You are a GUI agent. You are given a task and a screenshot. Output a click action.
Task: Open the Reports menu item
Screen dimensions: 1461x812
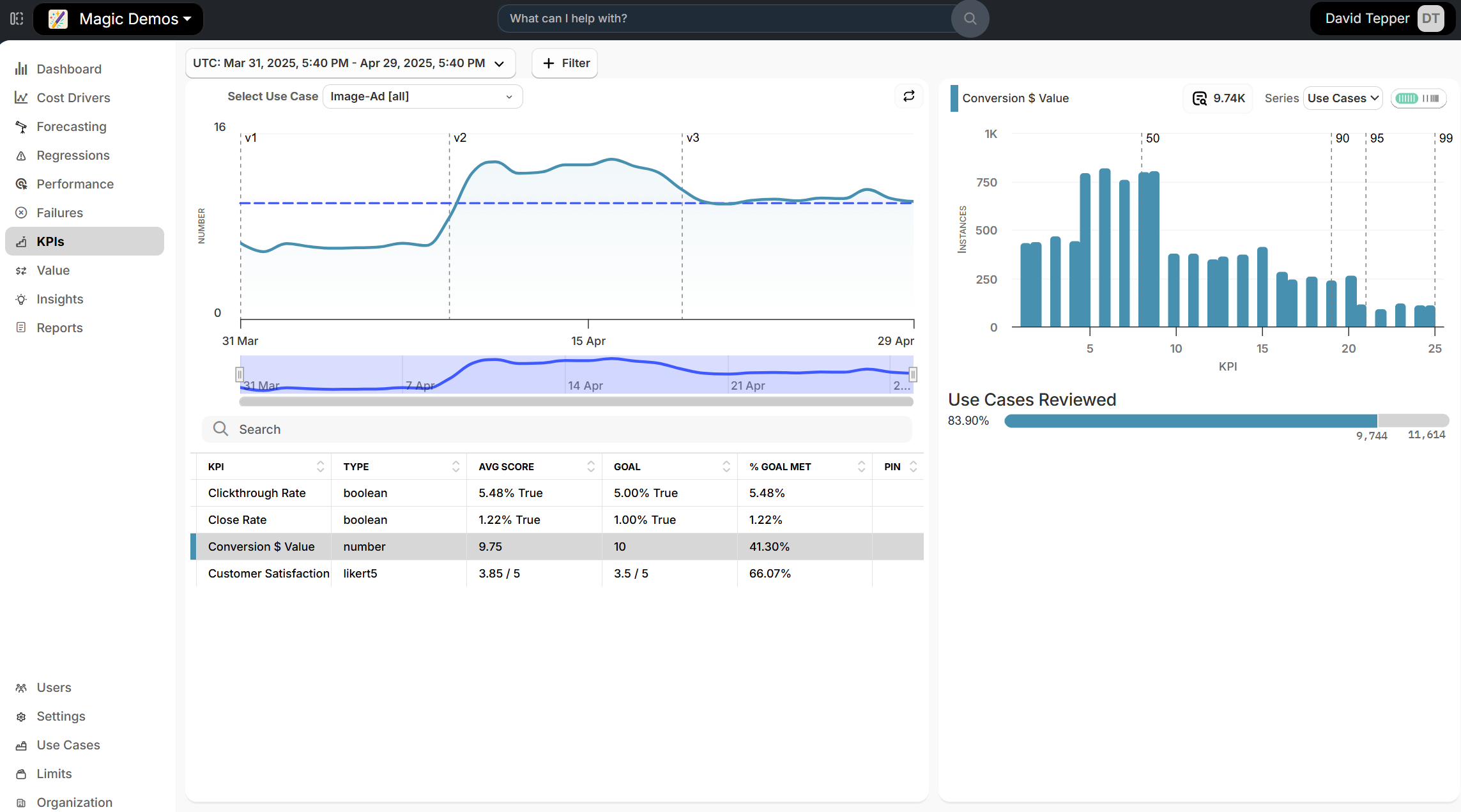click(59, 328)
